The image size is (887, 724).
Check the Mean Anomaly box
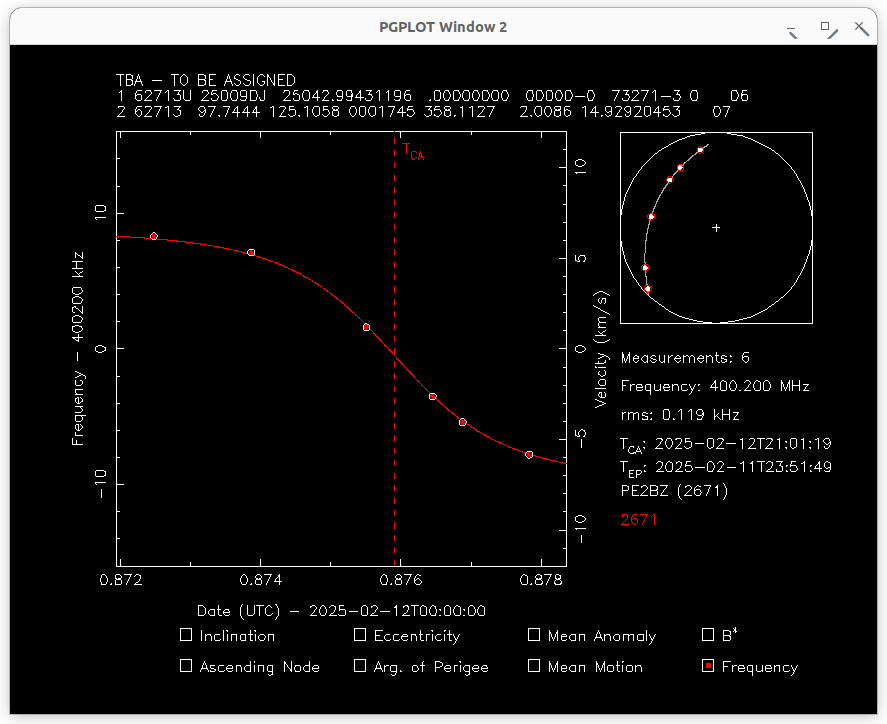click(x=534, y=635)
